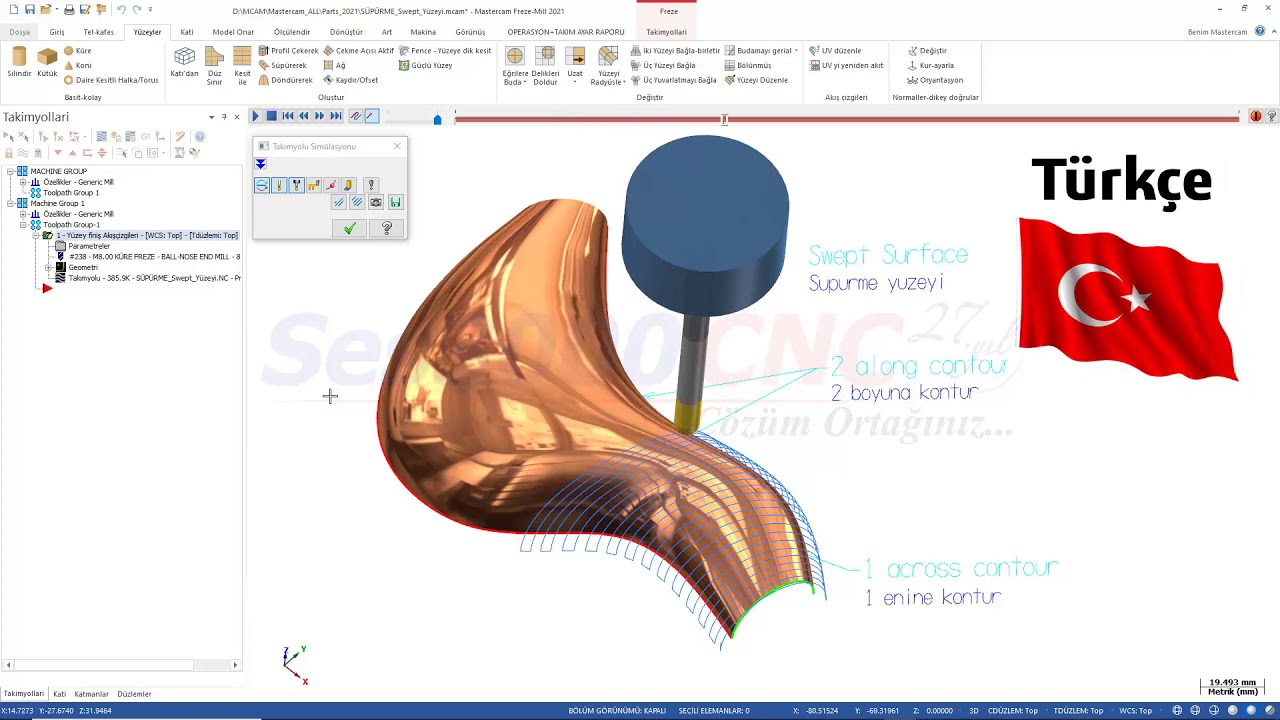
Task: Open Delikleri Doldur fill holes tool
Action: tap(545, 66)
